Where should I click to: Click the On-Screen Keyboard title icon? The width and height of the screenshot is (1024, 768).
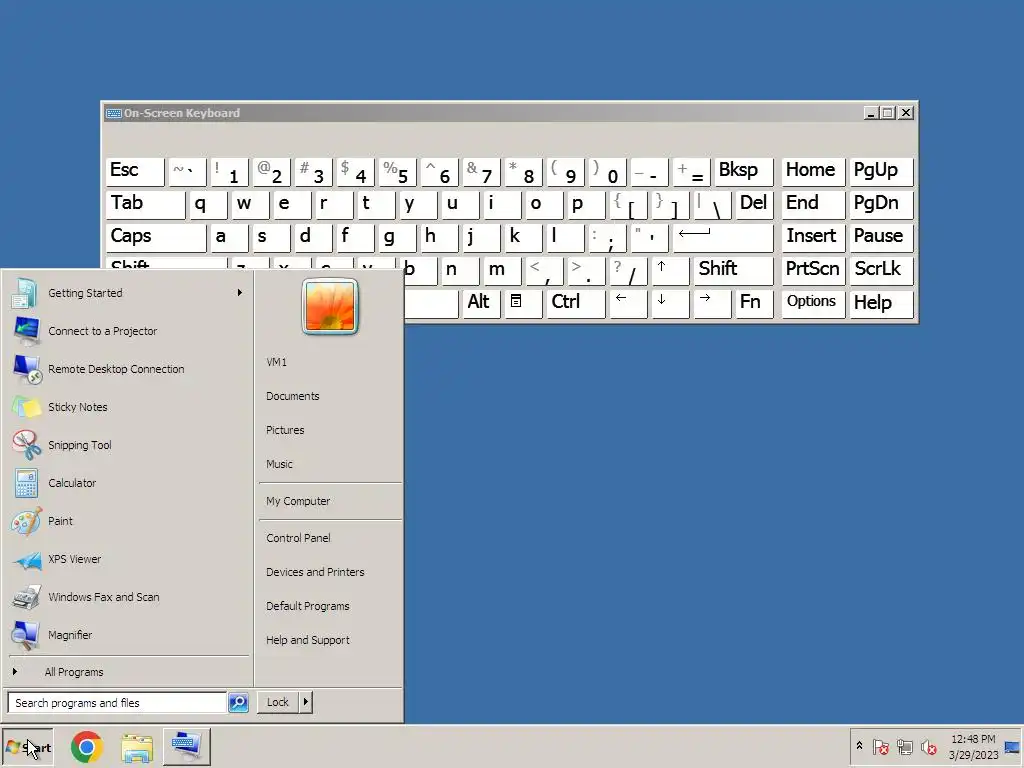coord(114,113)
